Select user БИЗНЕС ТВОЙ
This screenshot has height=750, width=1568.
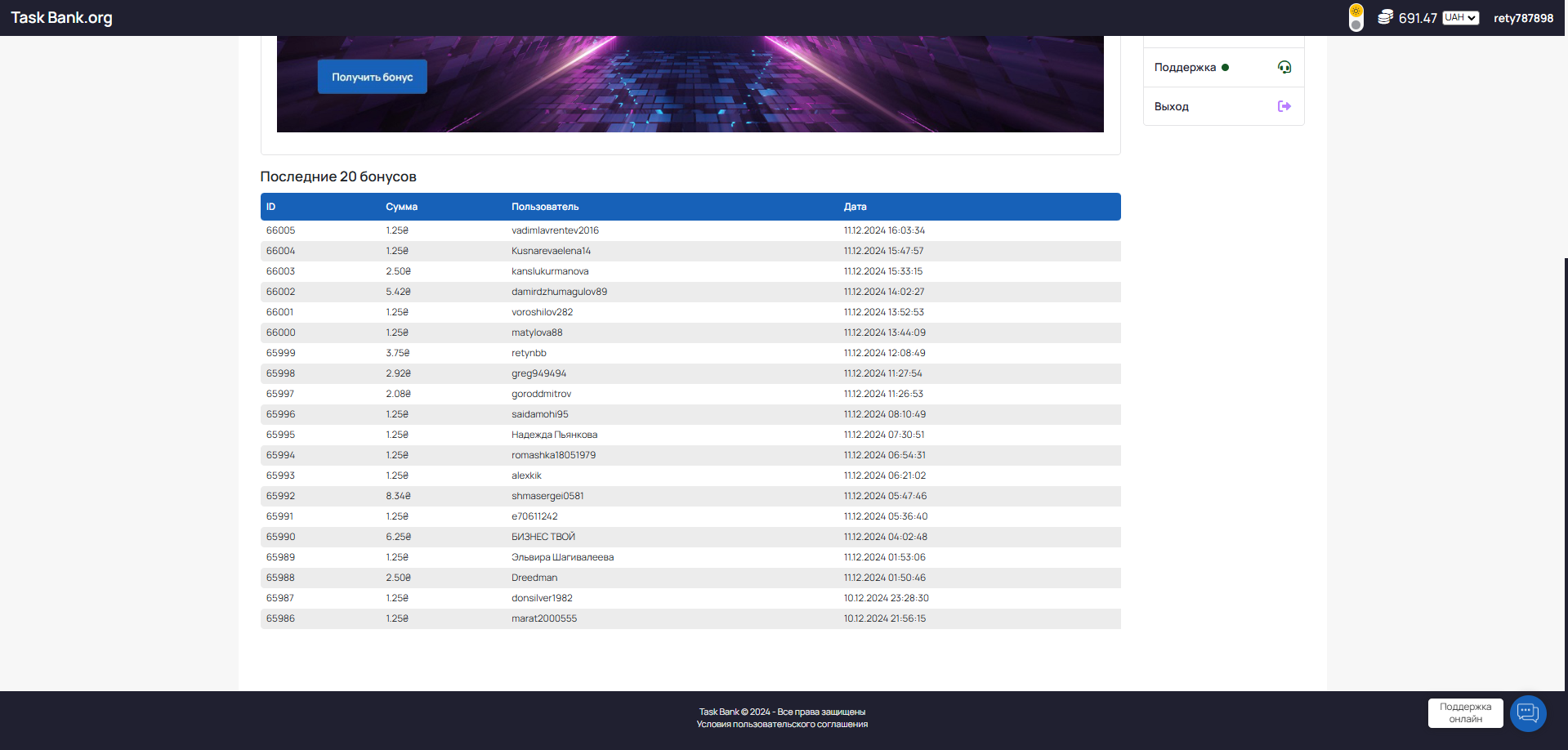(543, 537)
